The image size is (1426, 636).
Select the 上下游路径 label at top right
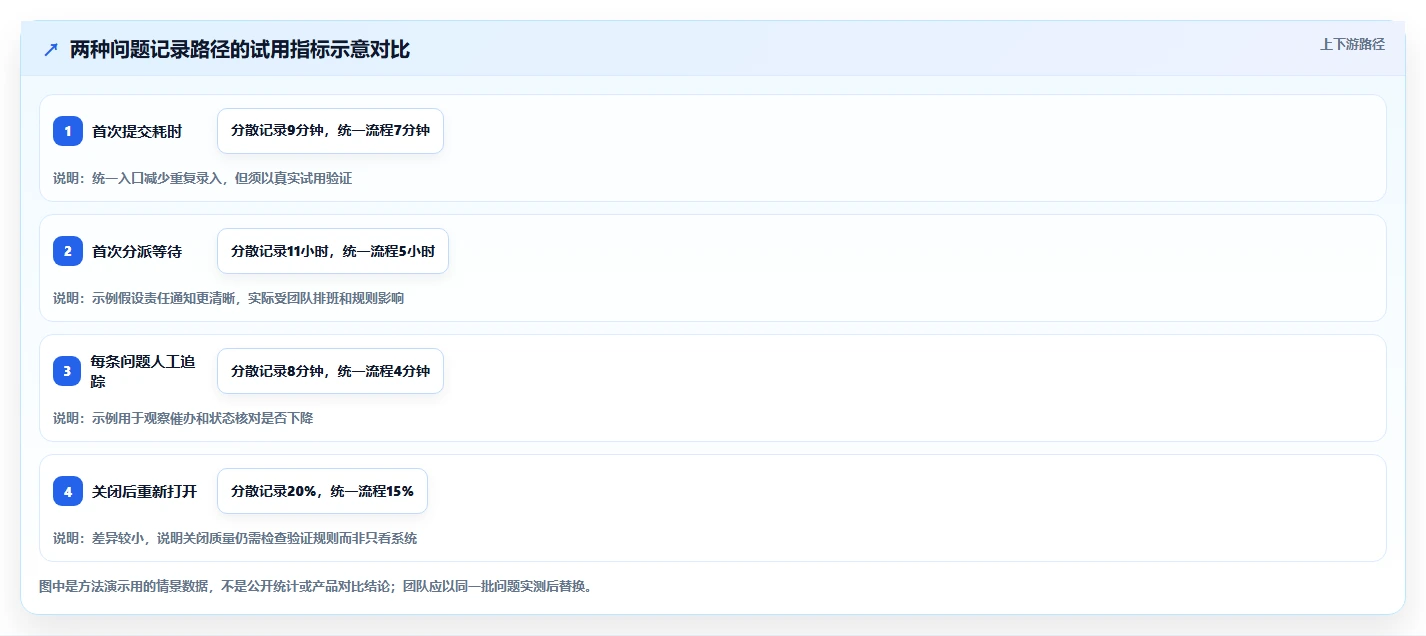(1352, 44)
